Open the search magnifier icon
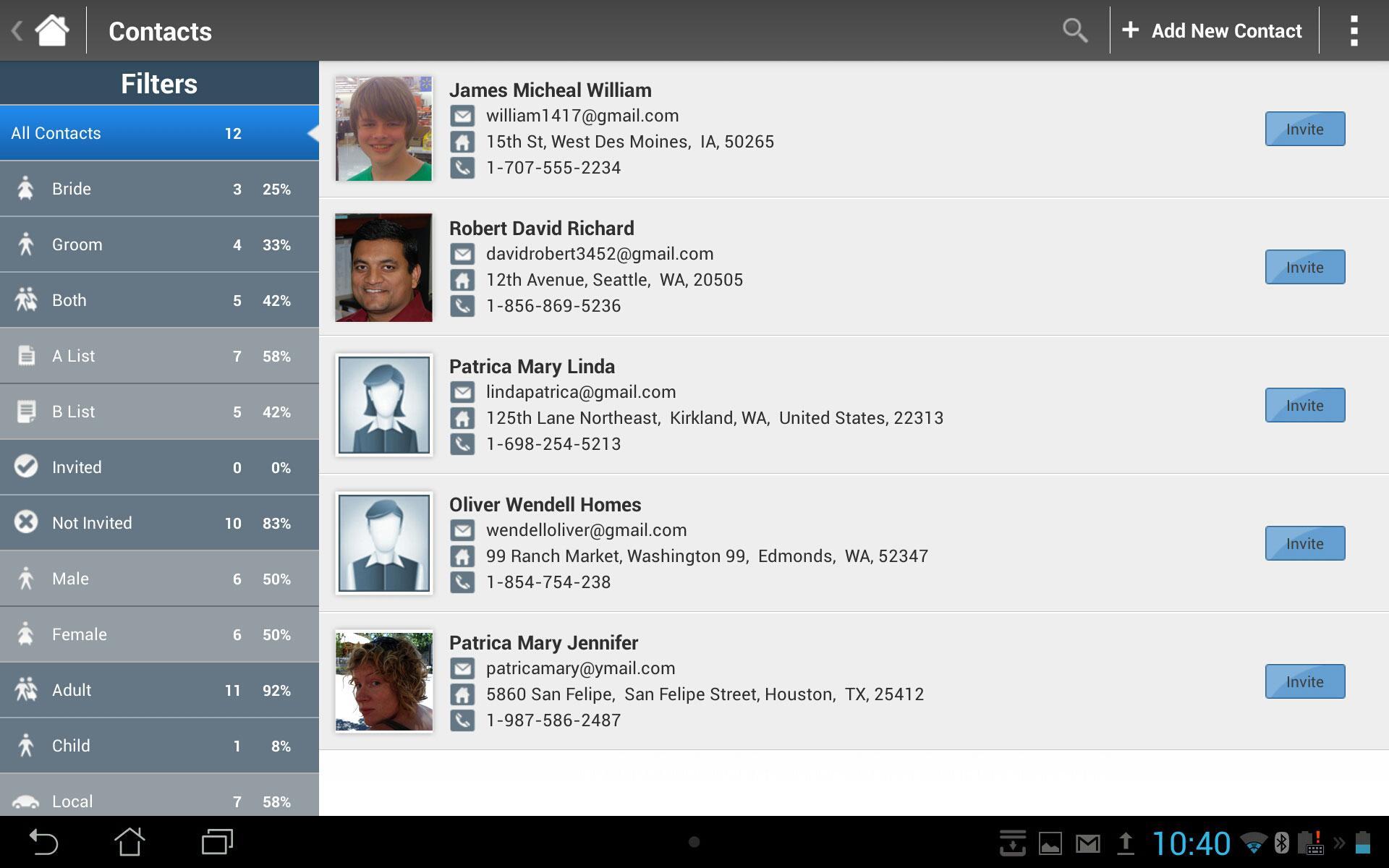The image size is (1389, 868). (1074, 30)
